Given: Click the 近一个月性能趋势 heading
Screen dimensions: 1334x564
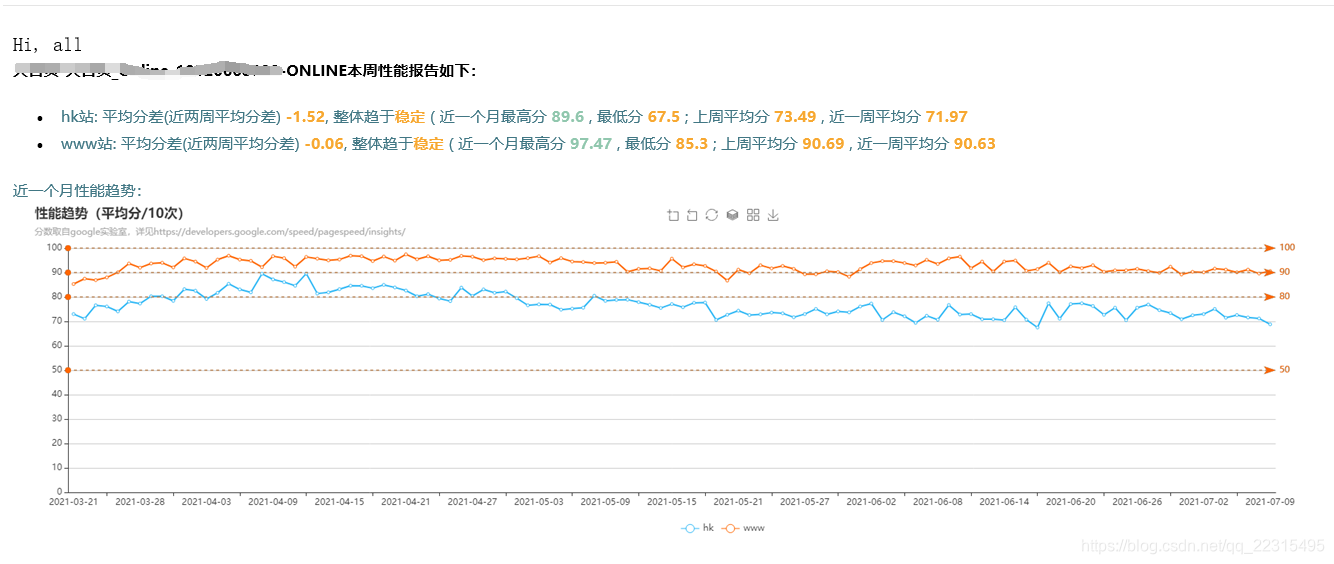Looking at the screenshot, I should [x=77, y=190].
